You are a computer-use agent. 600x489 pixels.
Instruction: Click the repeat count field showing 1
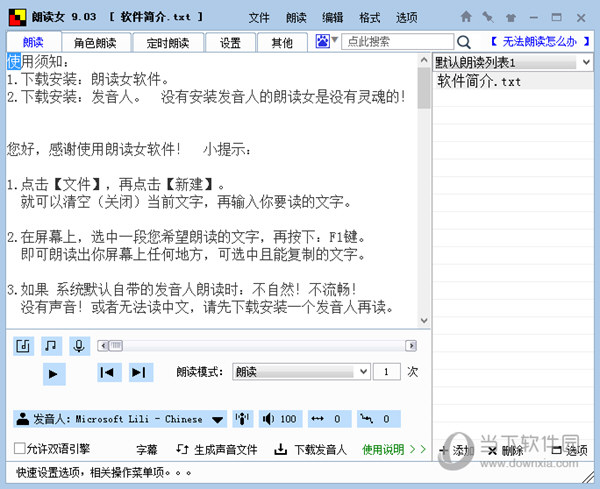click(x=386, y=372)
